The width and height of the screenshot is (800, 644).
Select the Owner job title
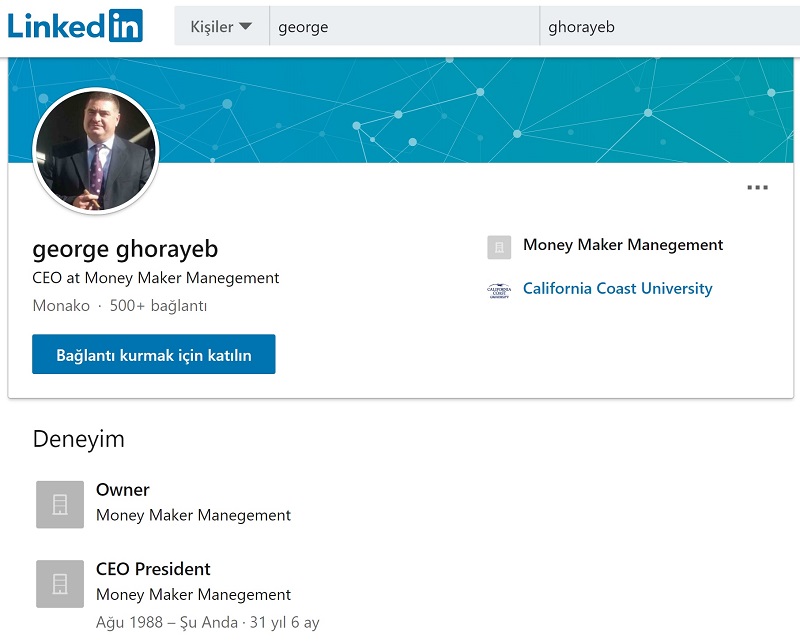click(122, 490)
